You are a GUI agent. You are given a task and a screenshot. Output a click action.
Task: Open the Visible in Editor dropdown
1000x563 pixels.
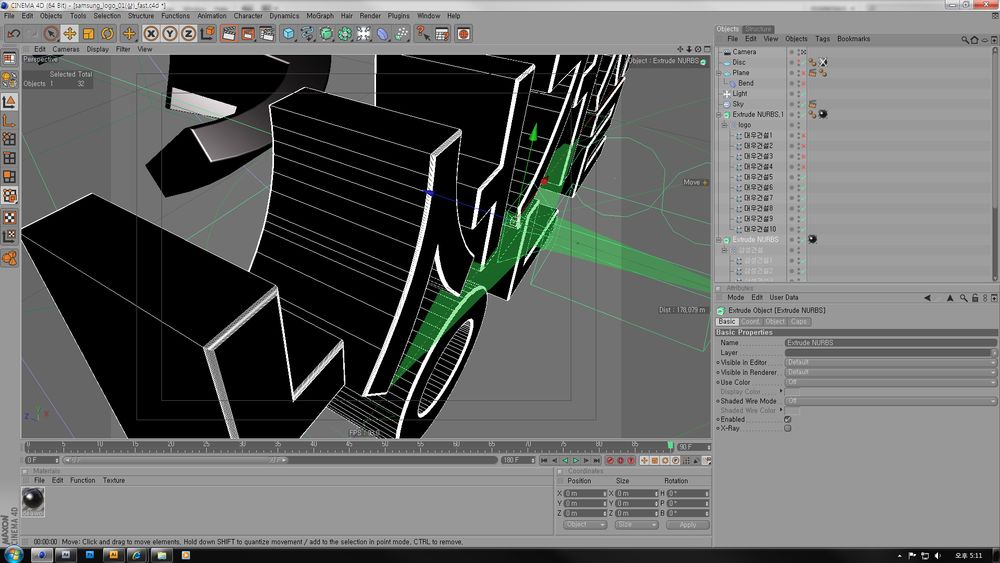(890, 362)
